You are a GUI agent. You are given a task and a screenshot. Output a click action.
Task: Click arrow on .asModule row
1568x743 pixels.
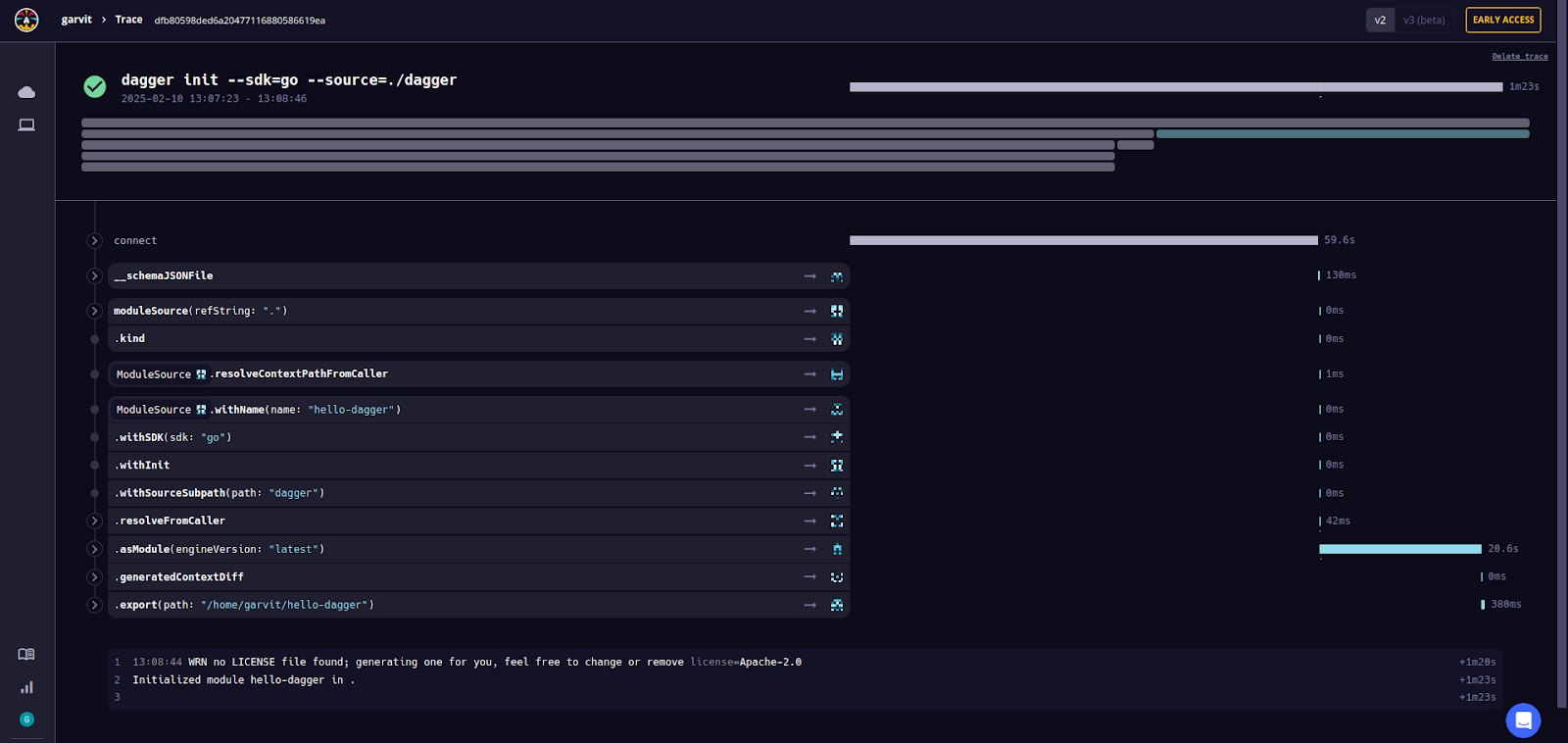click(x=810, y=549)
